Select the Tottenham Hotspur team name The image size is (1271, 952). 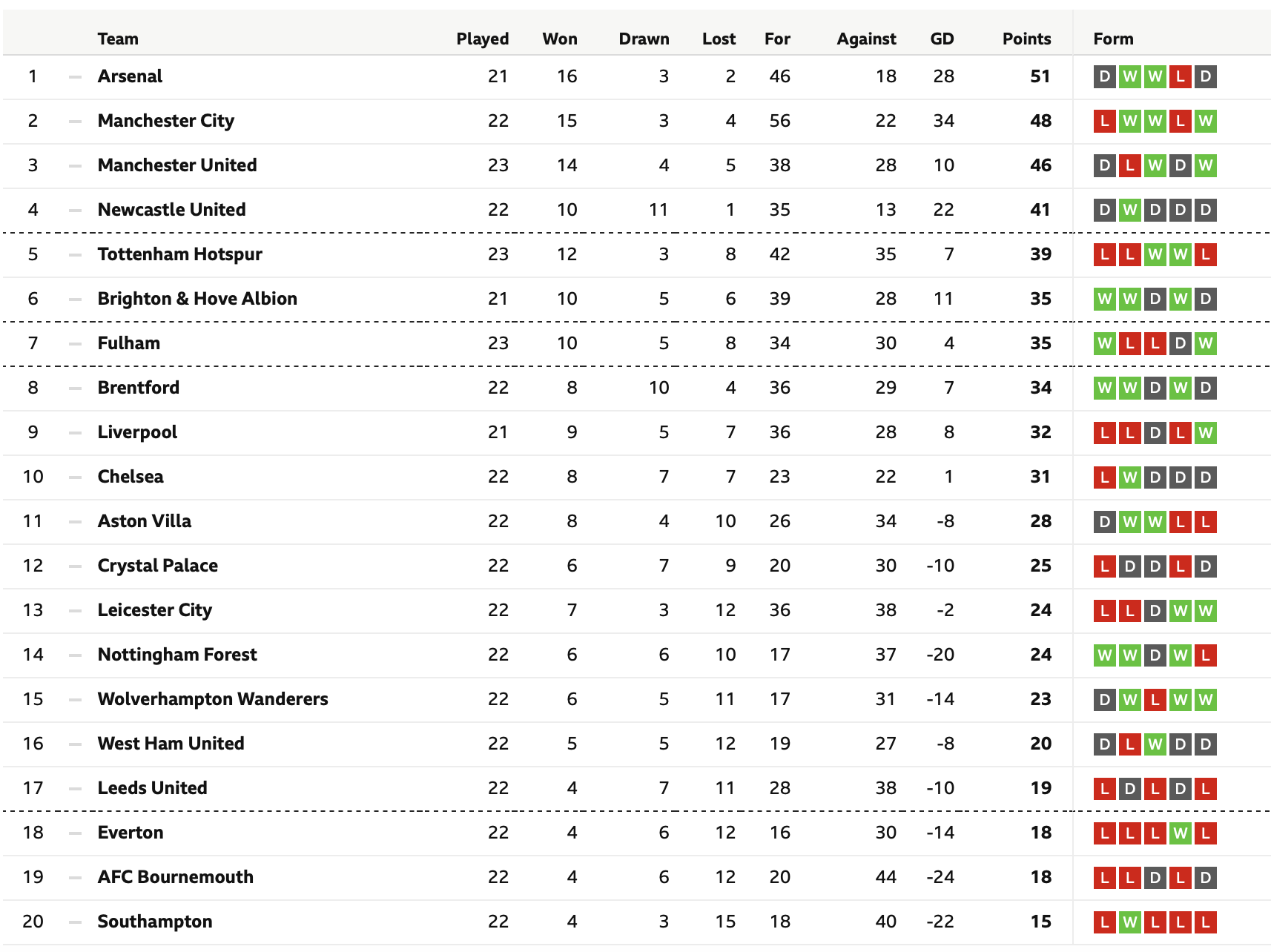180,254
